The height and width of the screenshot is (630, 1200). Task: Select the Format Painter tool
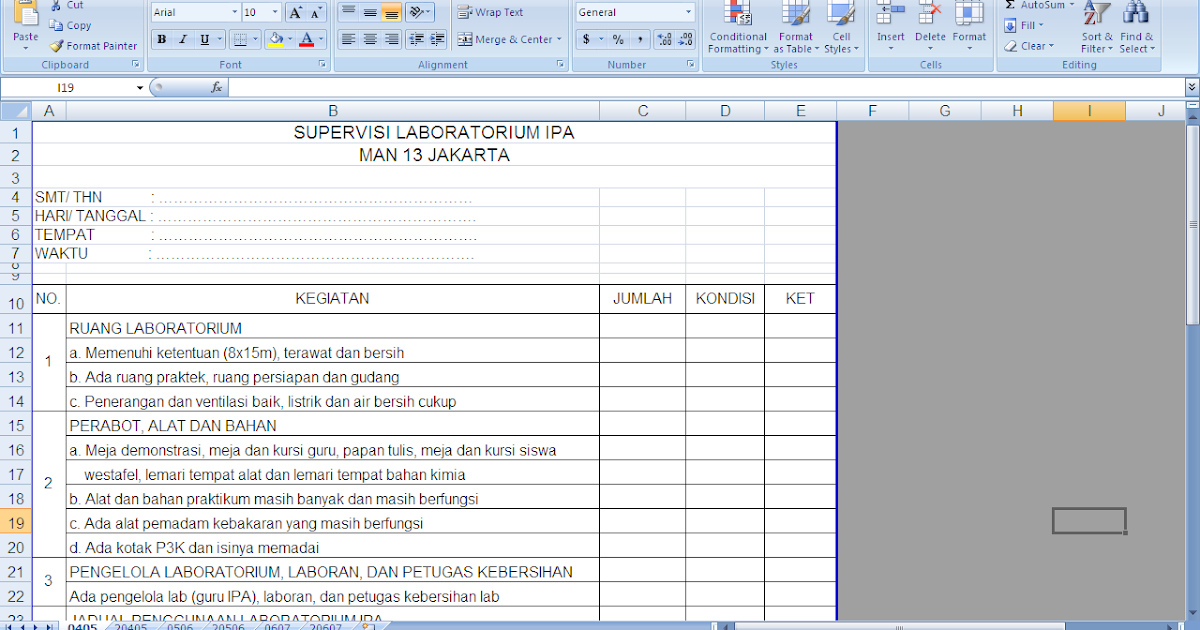pyautogui.click(x=93, y=45)
